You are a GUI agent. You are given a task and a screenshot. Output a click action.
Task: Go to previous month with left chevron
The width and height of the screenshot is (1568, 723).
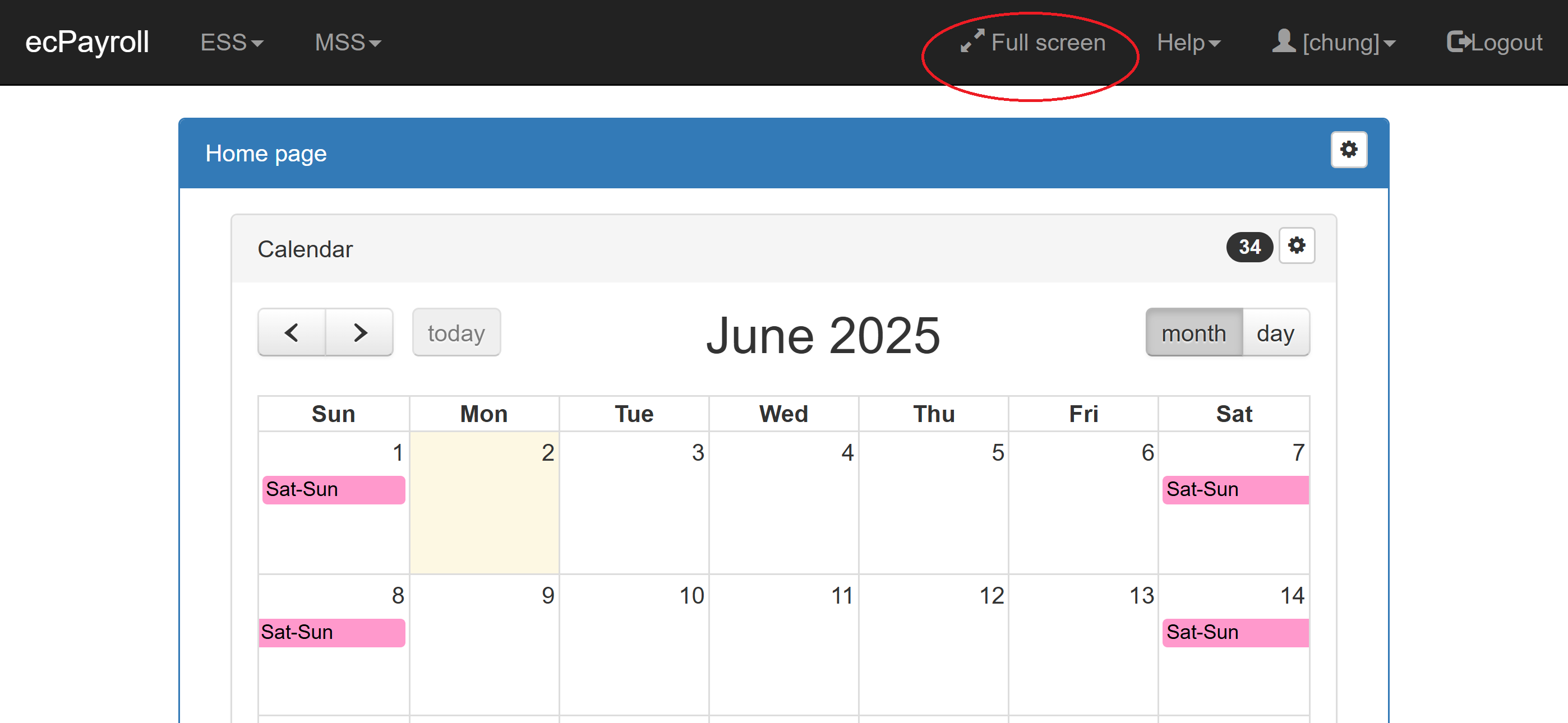(x=292, y=332)
